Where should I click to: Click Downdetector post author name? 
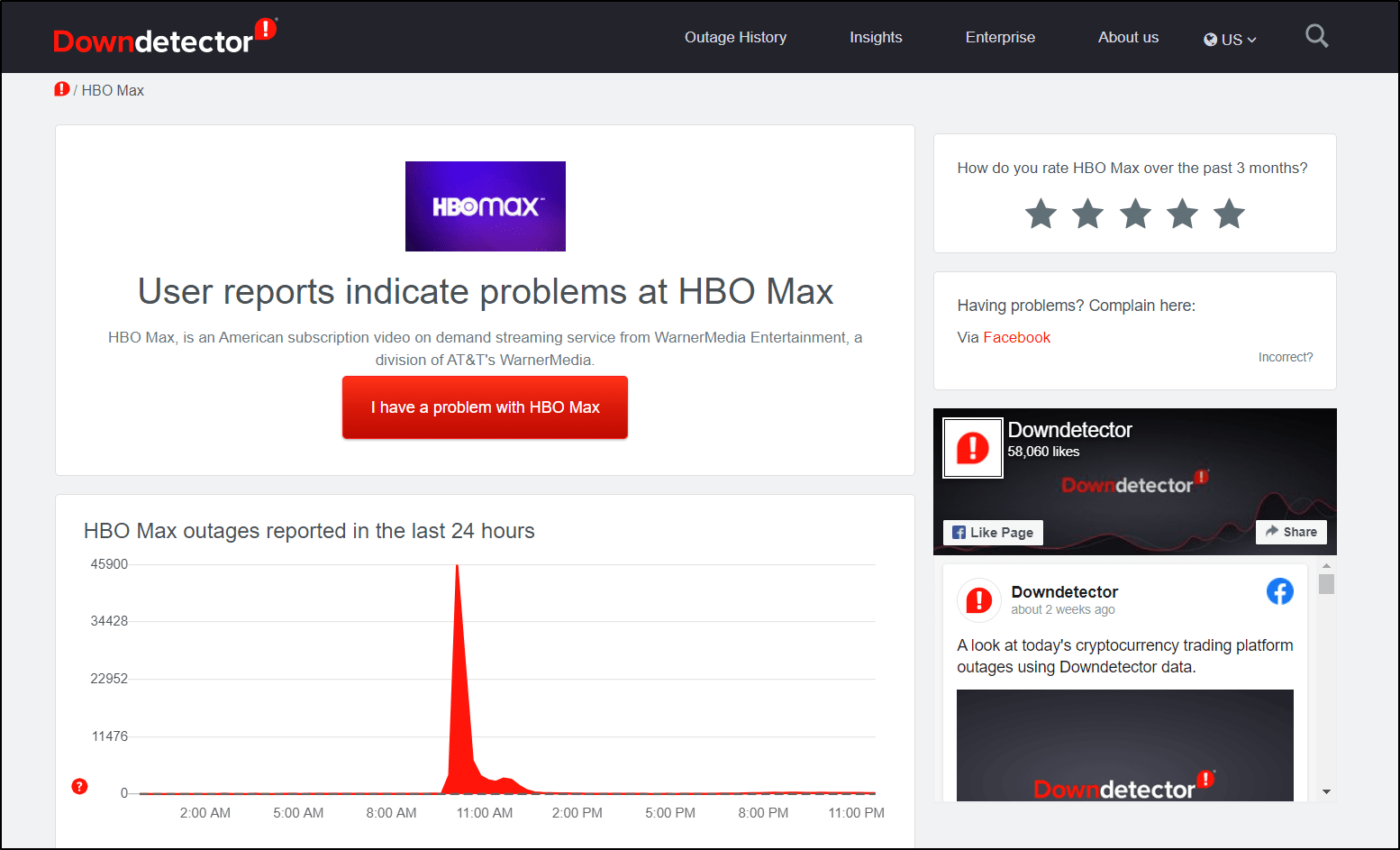(x=1064, y=592)
